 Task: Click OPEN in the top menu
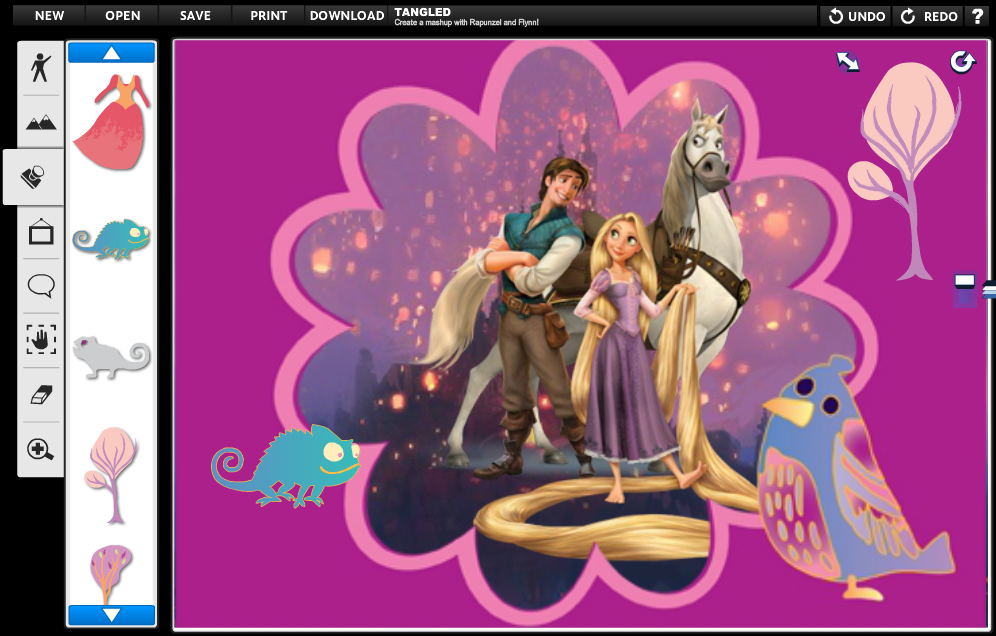click(x=123, y=16)
